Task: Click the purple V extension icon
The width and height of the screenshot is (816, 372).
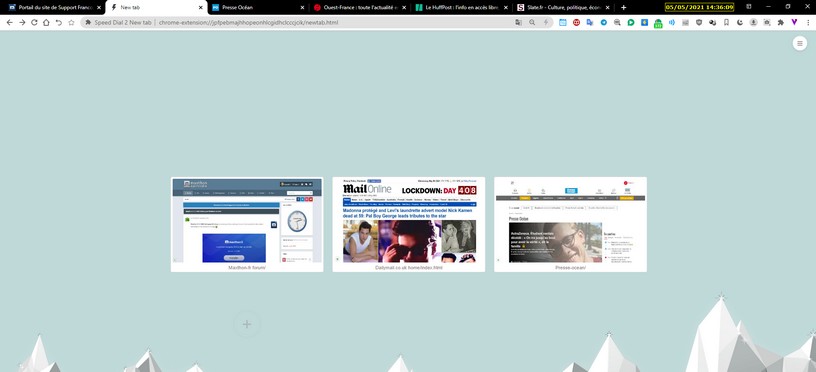Action: [794, 22]
